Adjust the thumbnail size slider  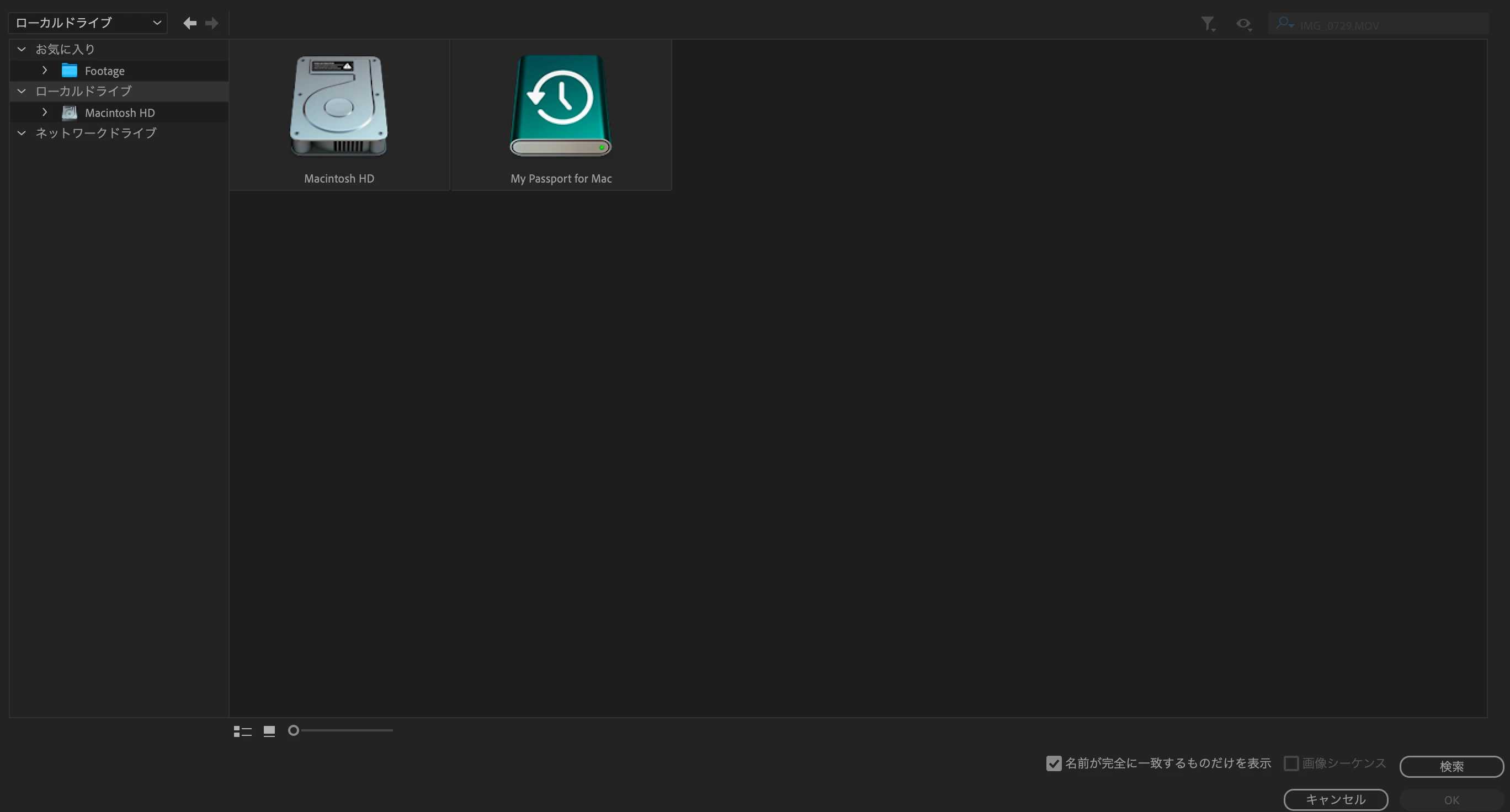294,730
